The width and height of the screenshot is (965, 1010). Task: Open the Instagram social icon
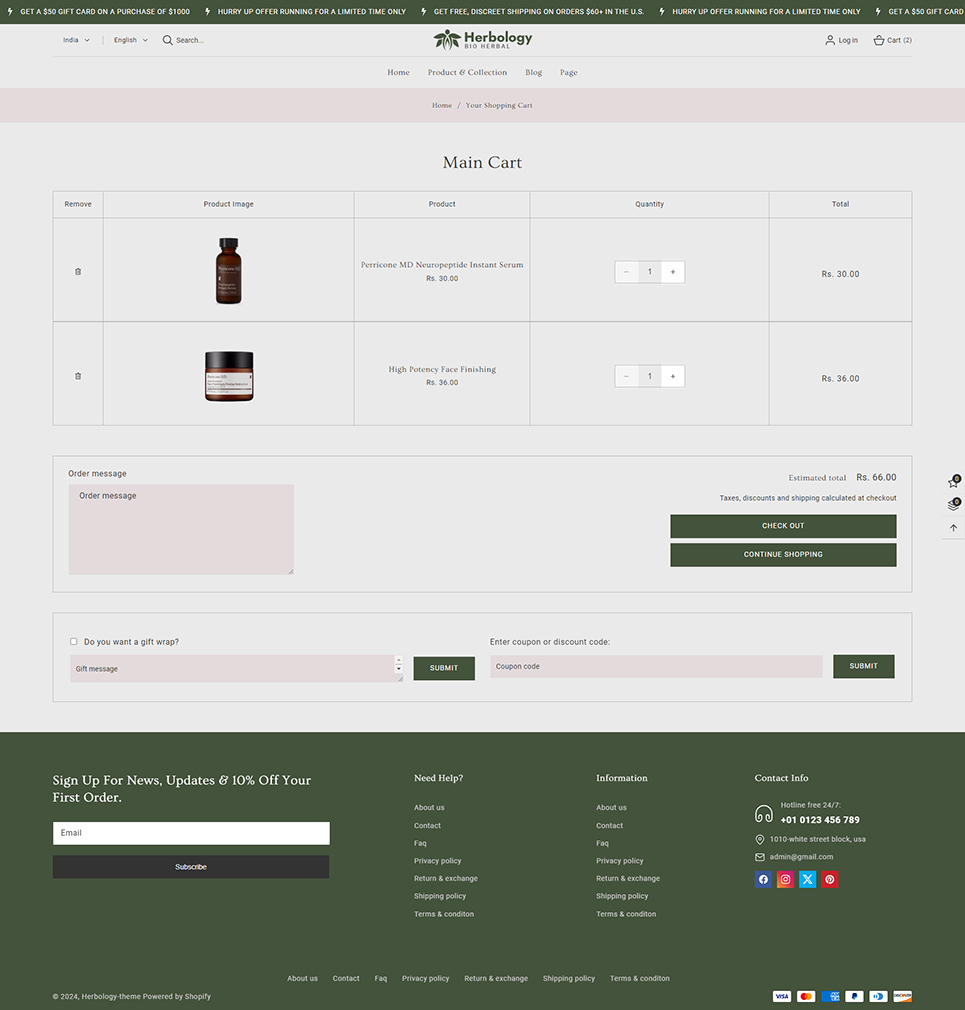(x=785, y=880)
